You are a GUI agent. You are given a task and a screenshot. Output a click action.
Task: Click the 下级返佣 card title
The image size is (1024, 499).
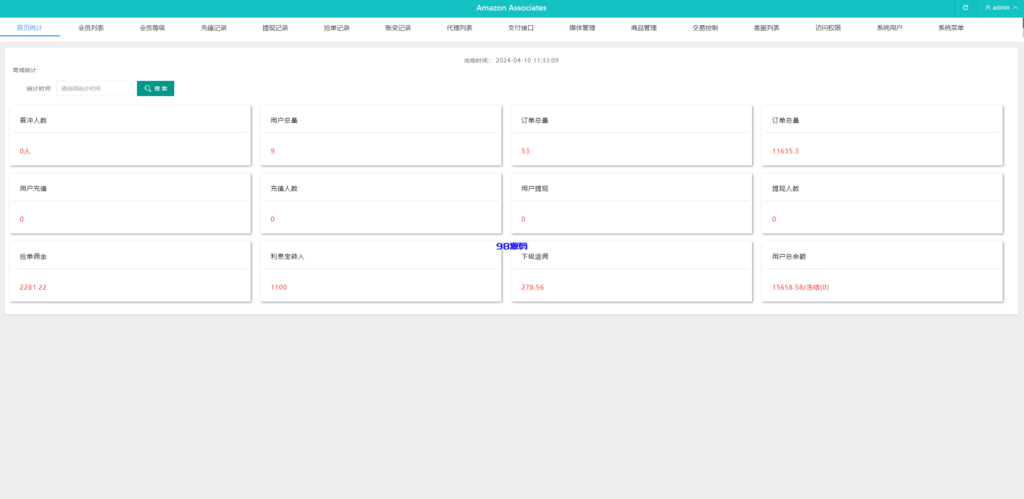pyautogui.click(x=535, y=257)
